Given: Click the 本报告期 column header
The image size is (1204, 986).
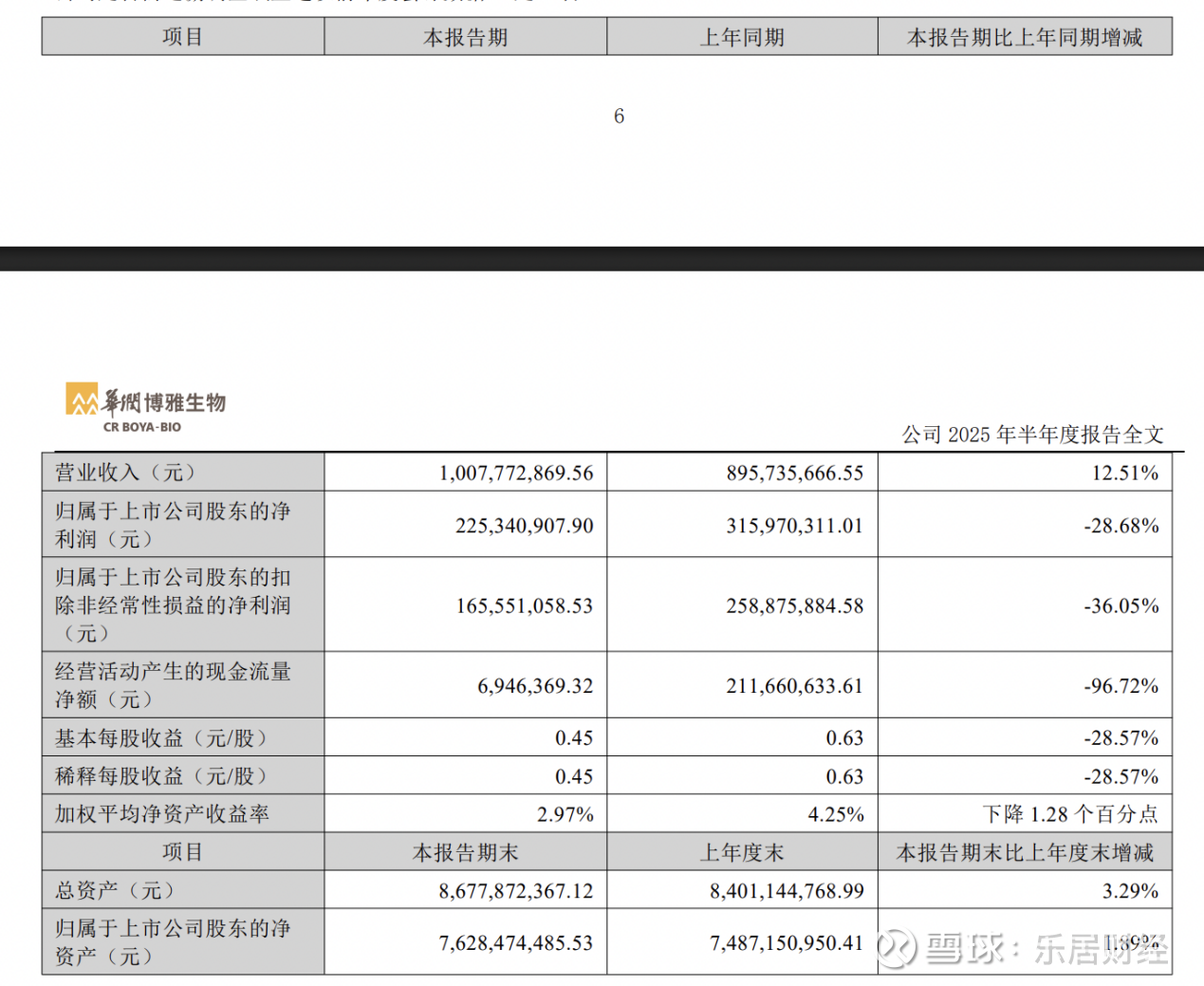Looking at the screenshot, I should pyautogui.click(x=466, y=37).
